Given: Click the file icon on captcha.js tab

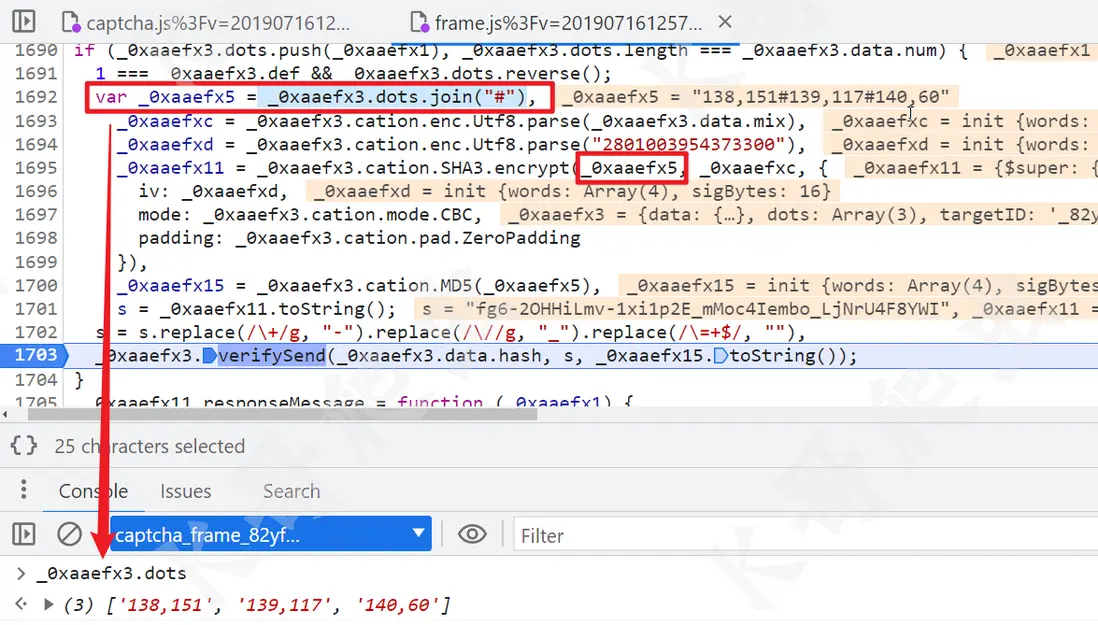Looking at the screenshot, I should 70,22.
